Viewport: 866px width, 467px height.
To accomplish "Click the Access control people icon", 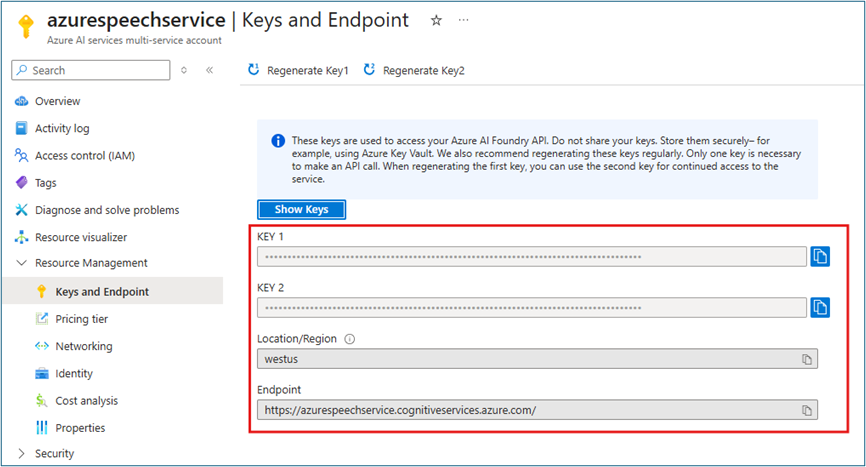I will (x=21, y=156).
